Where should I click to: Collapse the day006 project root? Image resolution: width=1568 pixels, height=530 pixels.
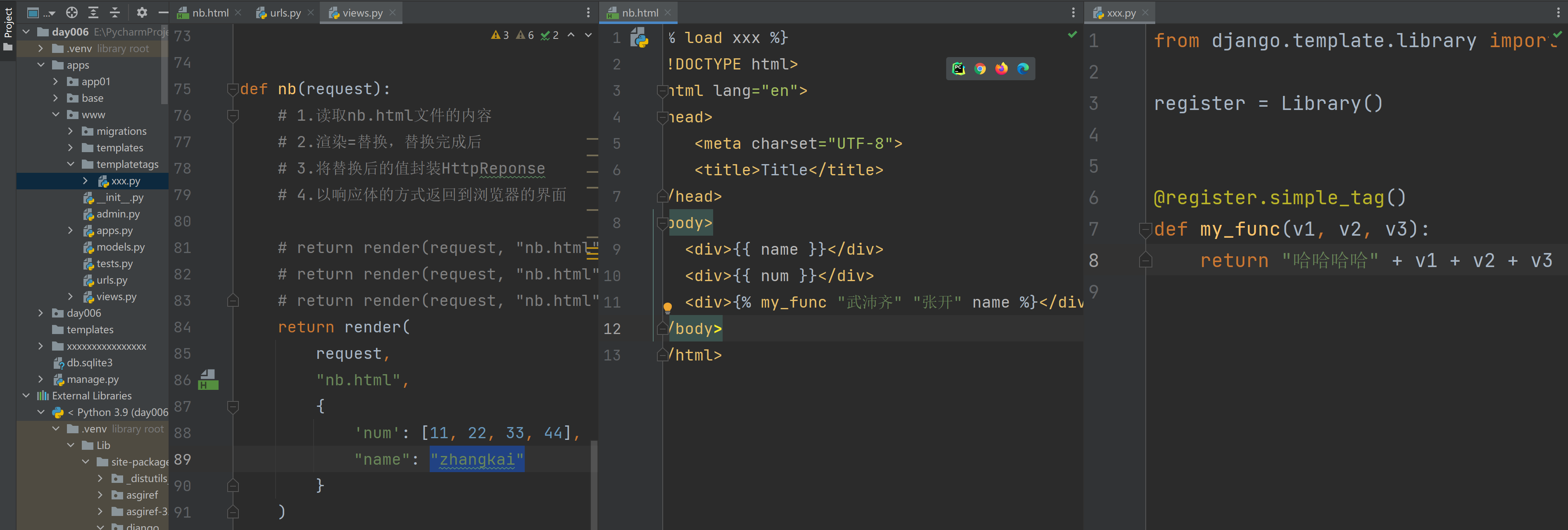coord(26,32)
